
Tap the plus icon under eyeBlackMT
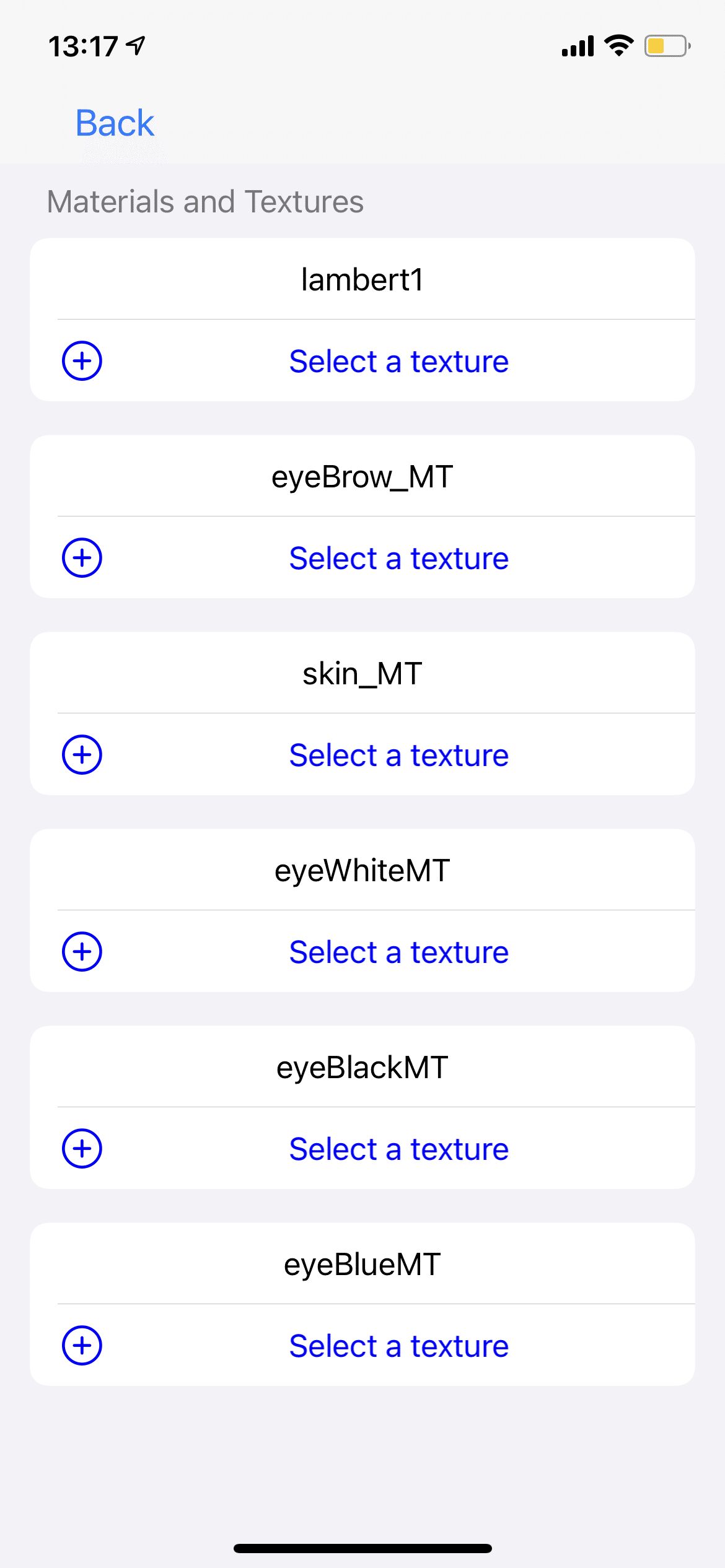click(82, 1149)
